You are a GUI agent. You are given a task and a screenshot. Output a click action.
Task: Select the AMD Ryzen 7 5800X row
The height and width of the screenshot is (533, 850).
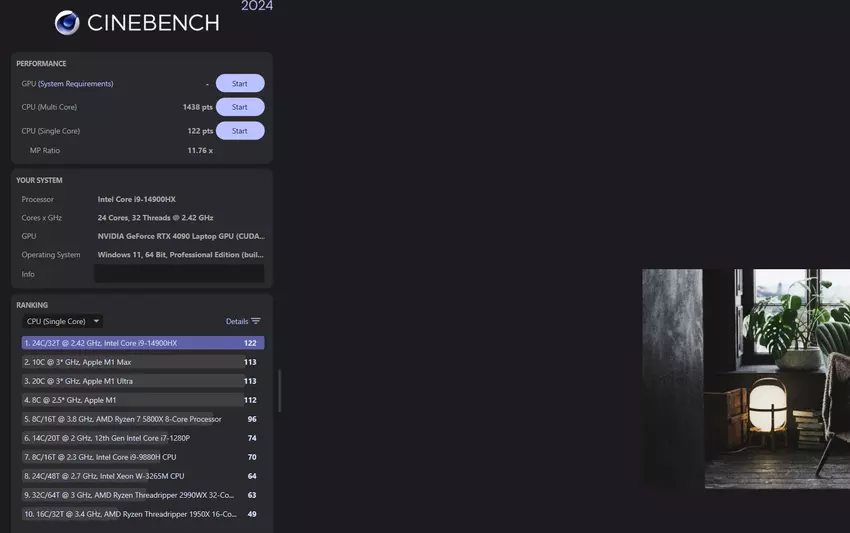[x=142, y=419]
